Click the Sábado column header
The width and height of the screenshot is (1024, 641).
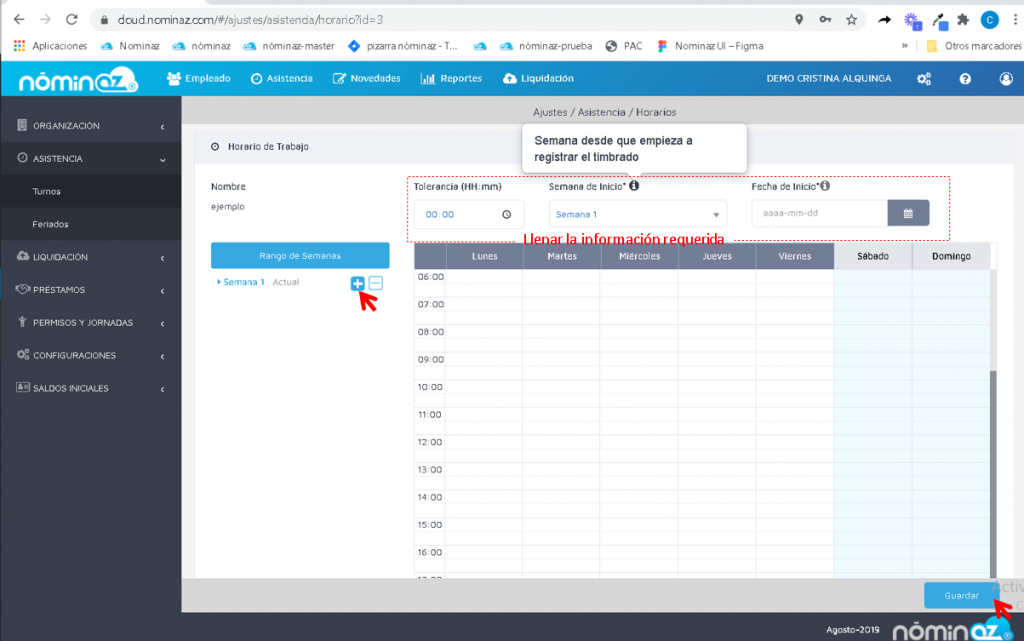[x=872, y=257]
